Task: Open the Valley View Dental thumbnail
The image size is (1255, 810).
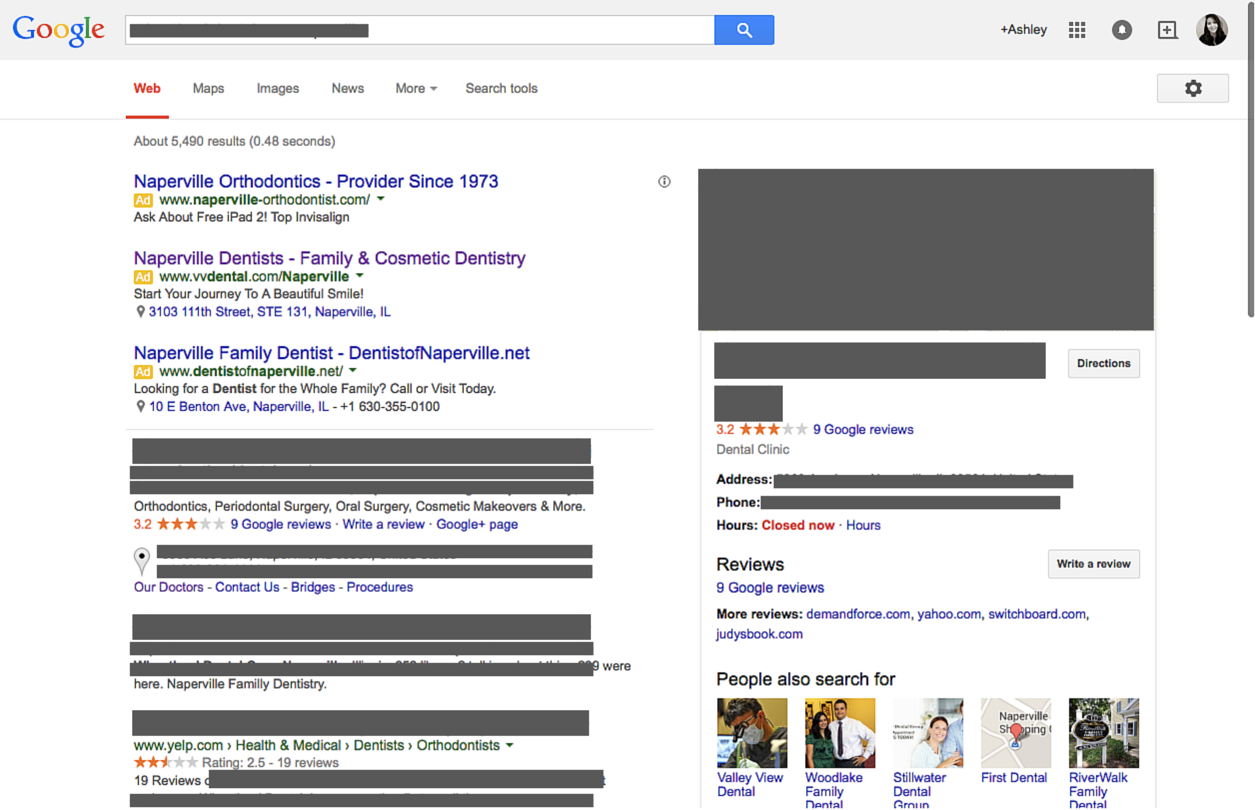Action: (x=752, y=733)
